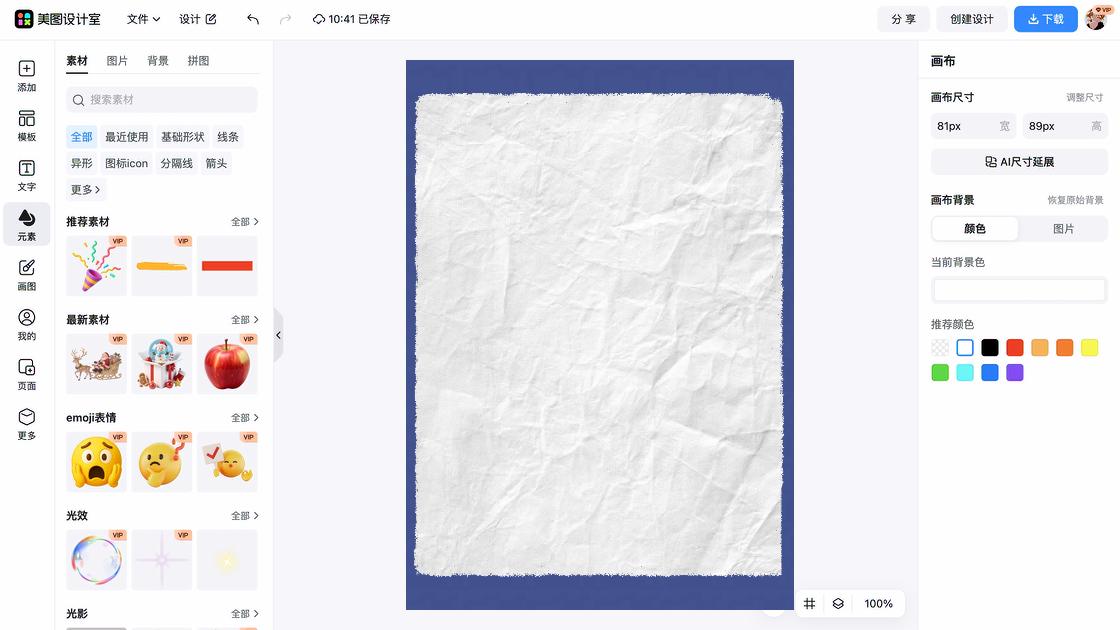The width and height of the screenshot is (1120, 630).
Task: Open the layers icon near zoom control
Action: click(838, 604)
